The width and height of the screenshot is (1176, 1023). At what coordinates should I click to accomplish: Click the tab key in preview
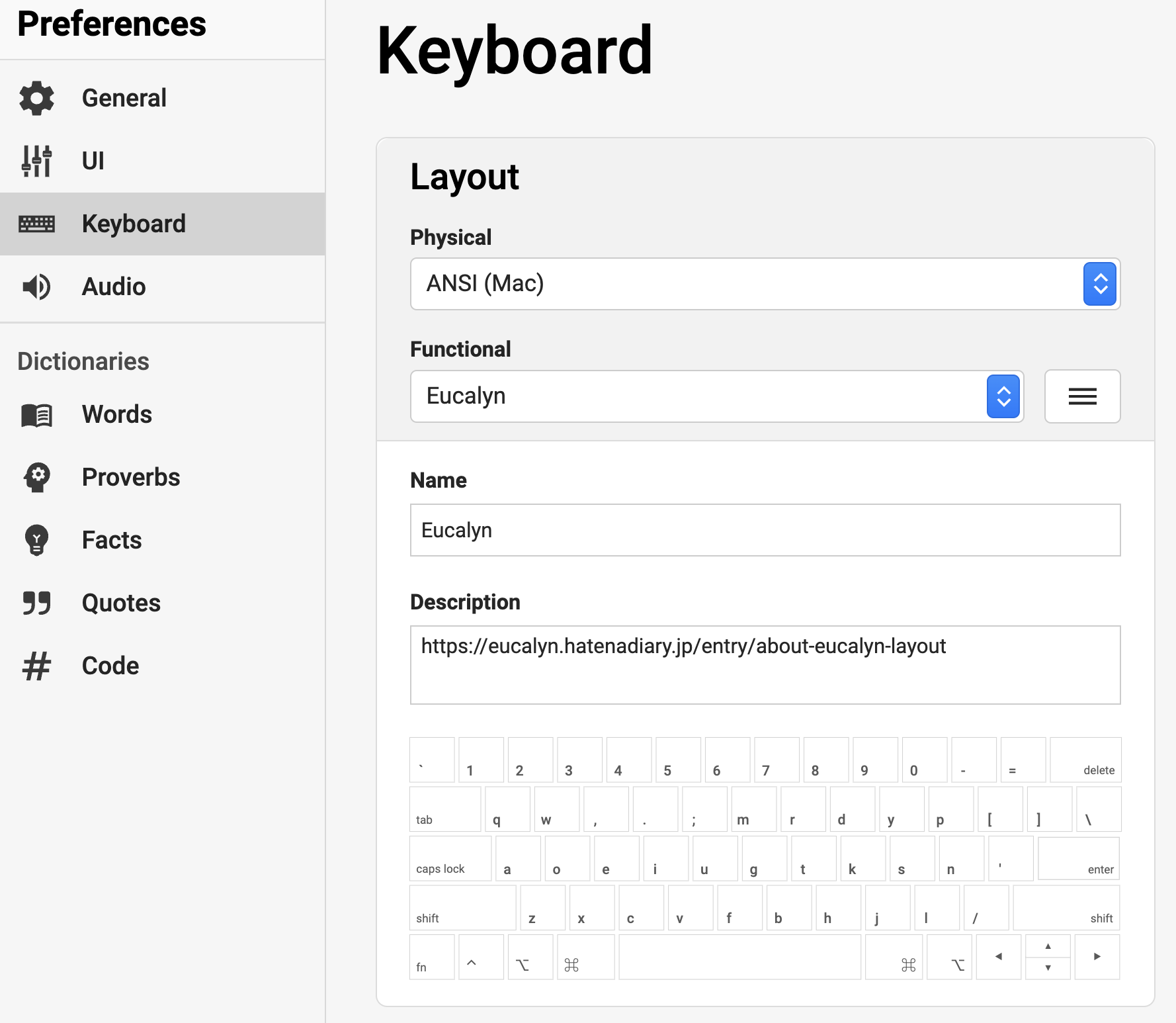(444, 809)
